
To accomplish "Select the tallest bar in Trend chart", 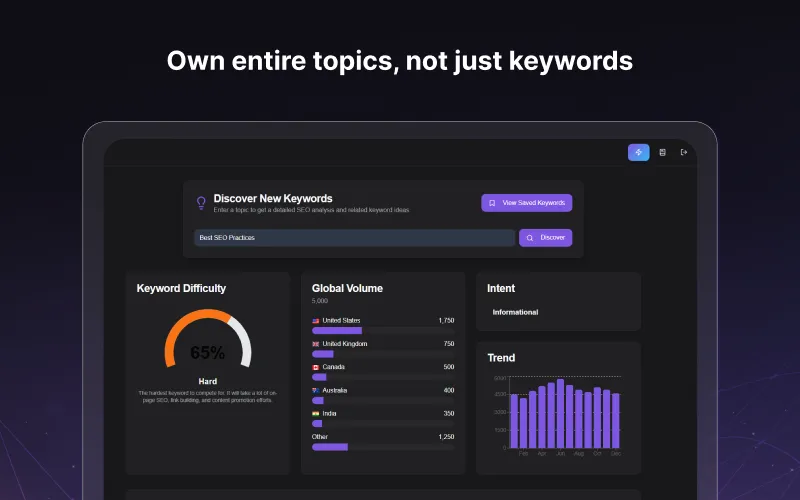I will click(560, 413).
